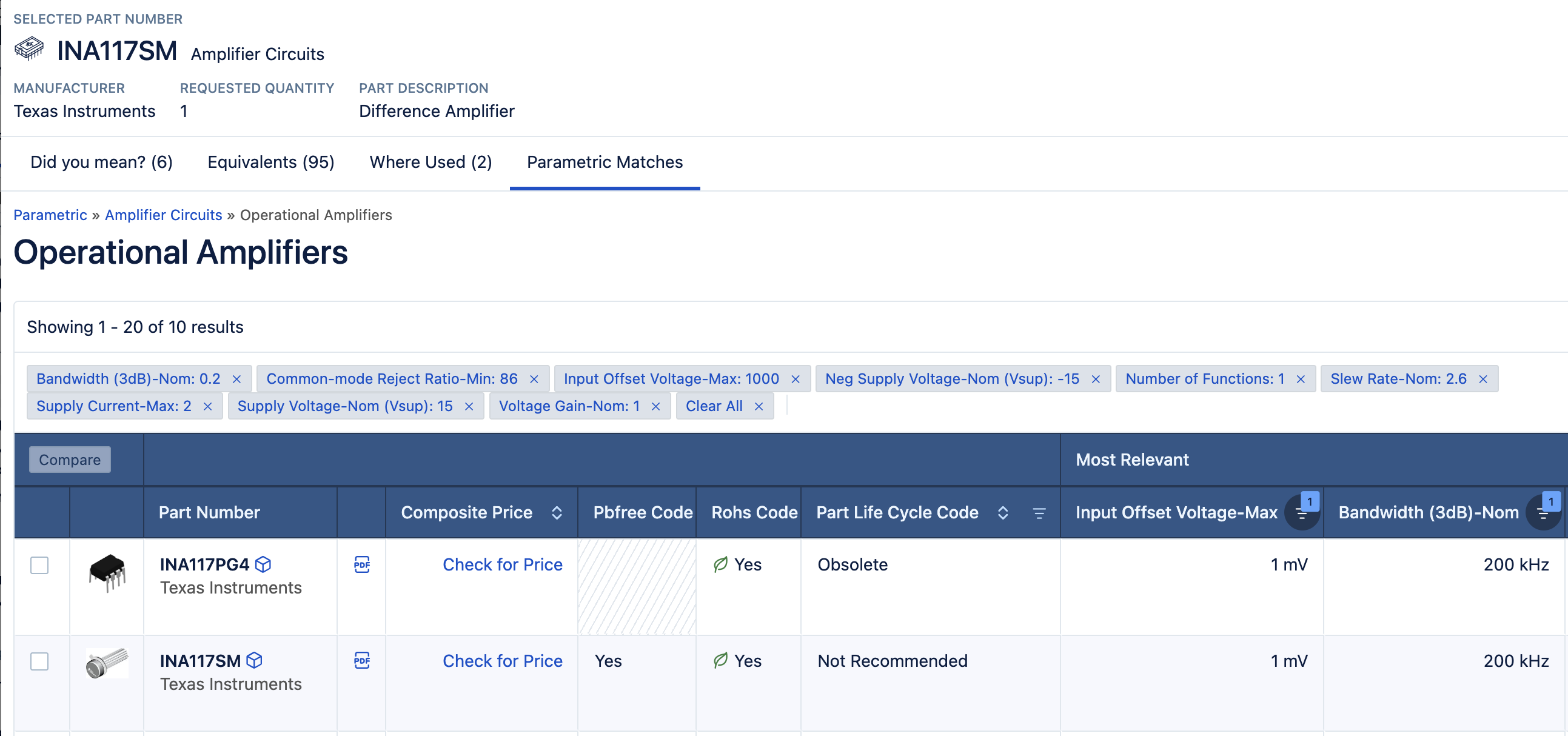Open Input Offset Voltage-Max column filter
The height and width of the screenshot is (736, 1568).
(x=1301, y=513)
